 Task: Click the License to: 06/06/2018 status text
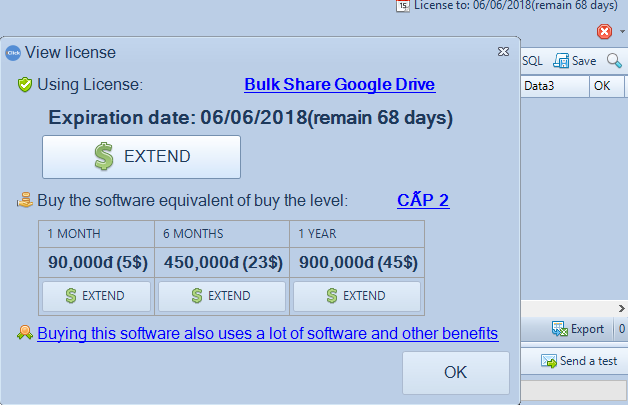coord(516,6)
